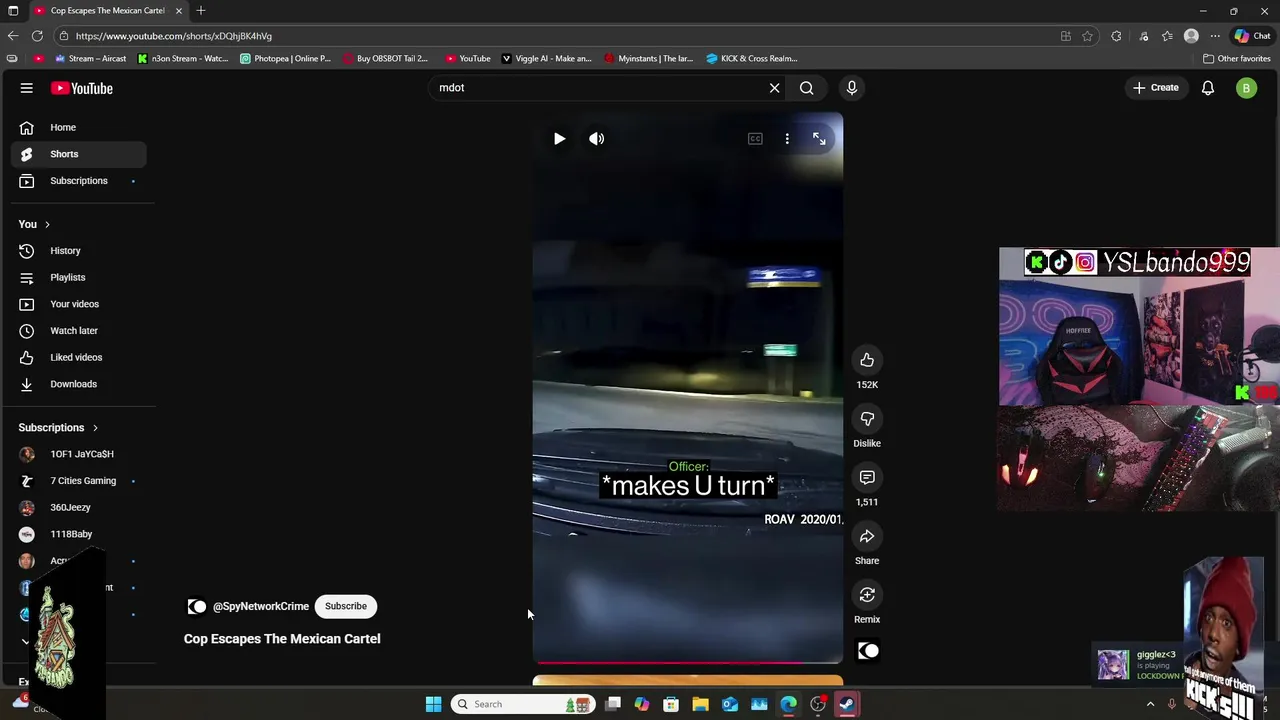Open the KICK & Cross Realm bookmark
Screen dimensions: 1280x720
click(x=751, y=59)
